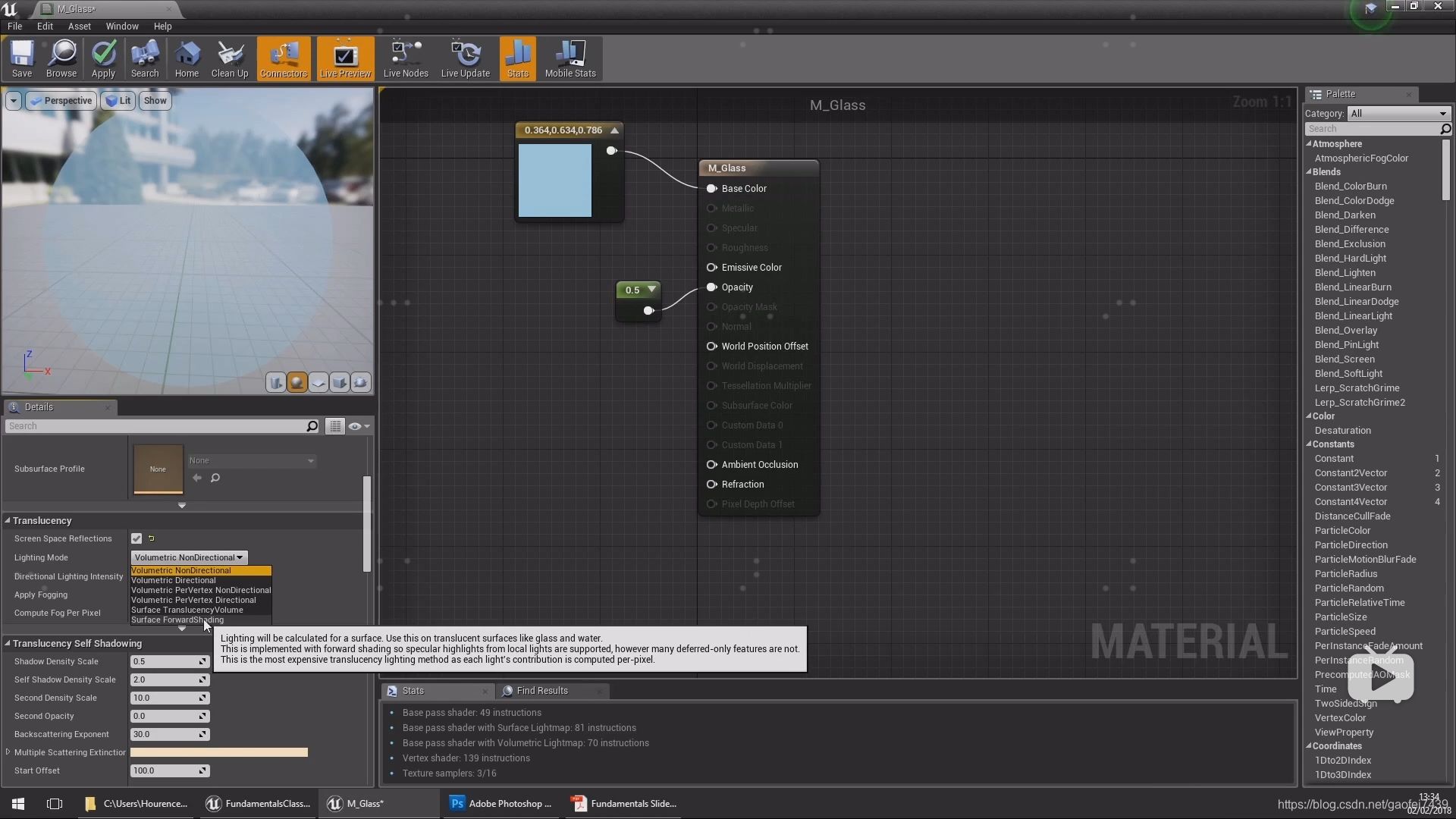Click the Live Nodes icon
Image resolution: width=1456 pixels, height=819 pixels.
click(x=405, y=59)
